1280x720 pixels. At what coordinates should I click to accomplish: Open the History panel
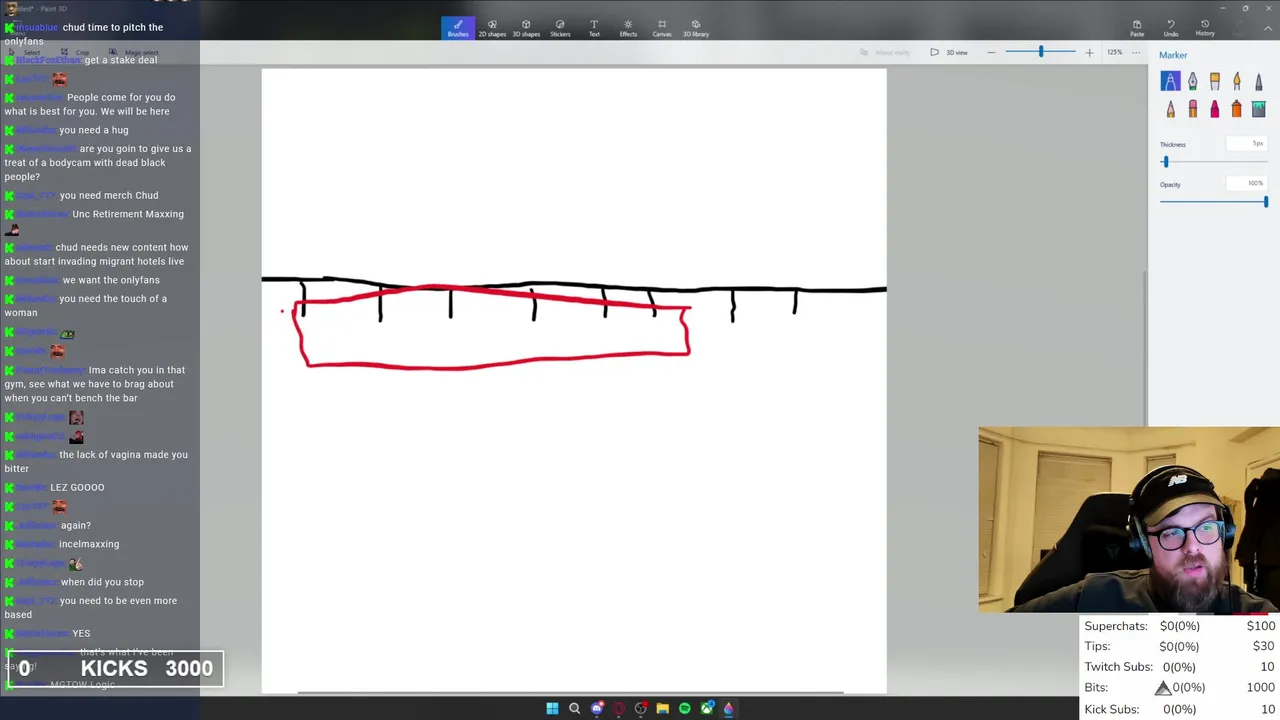click(1205, 28)
